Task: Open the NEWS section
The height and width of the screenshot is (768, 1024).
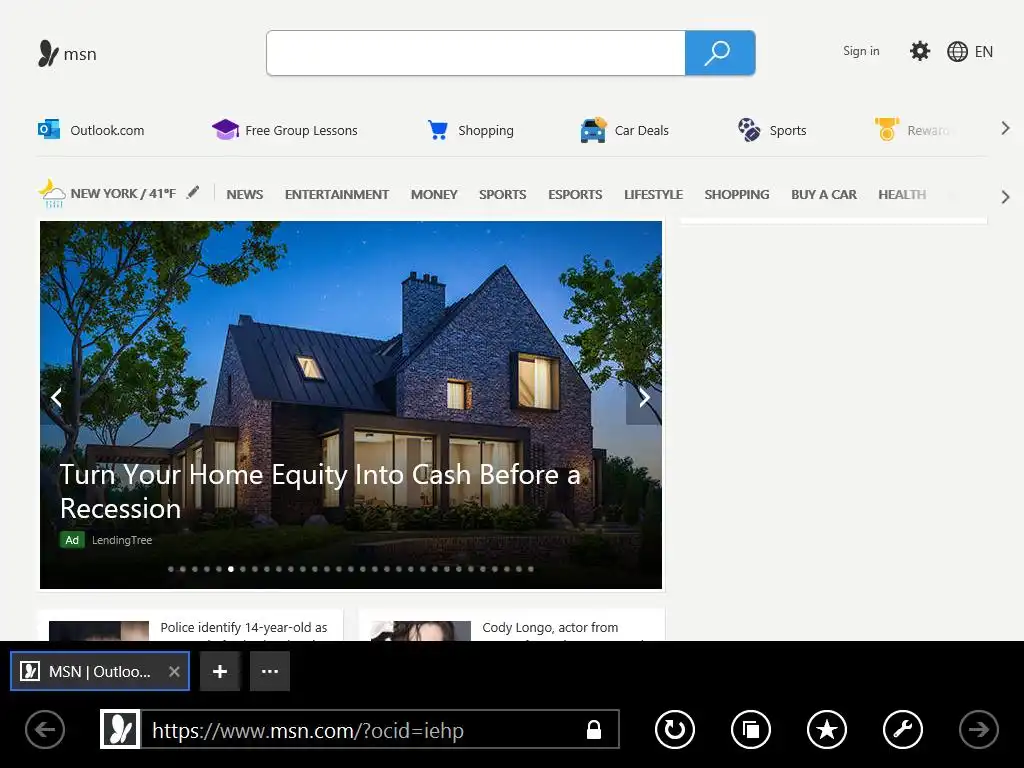Action: (x=245, y=195)
